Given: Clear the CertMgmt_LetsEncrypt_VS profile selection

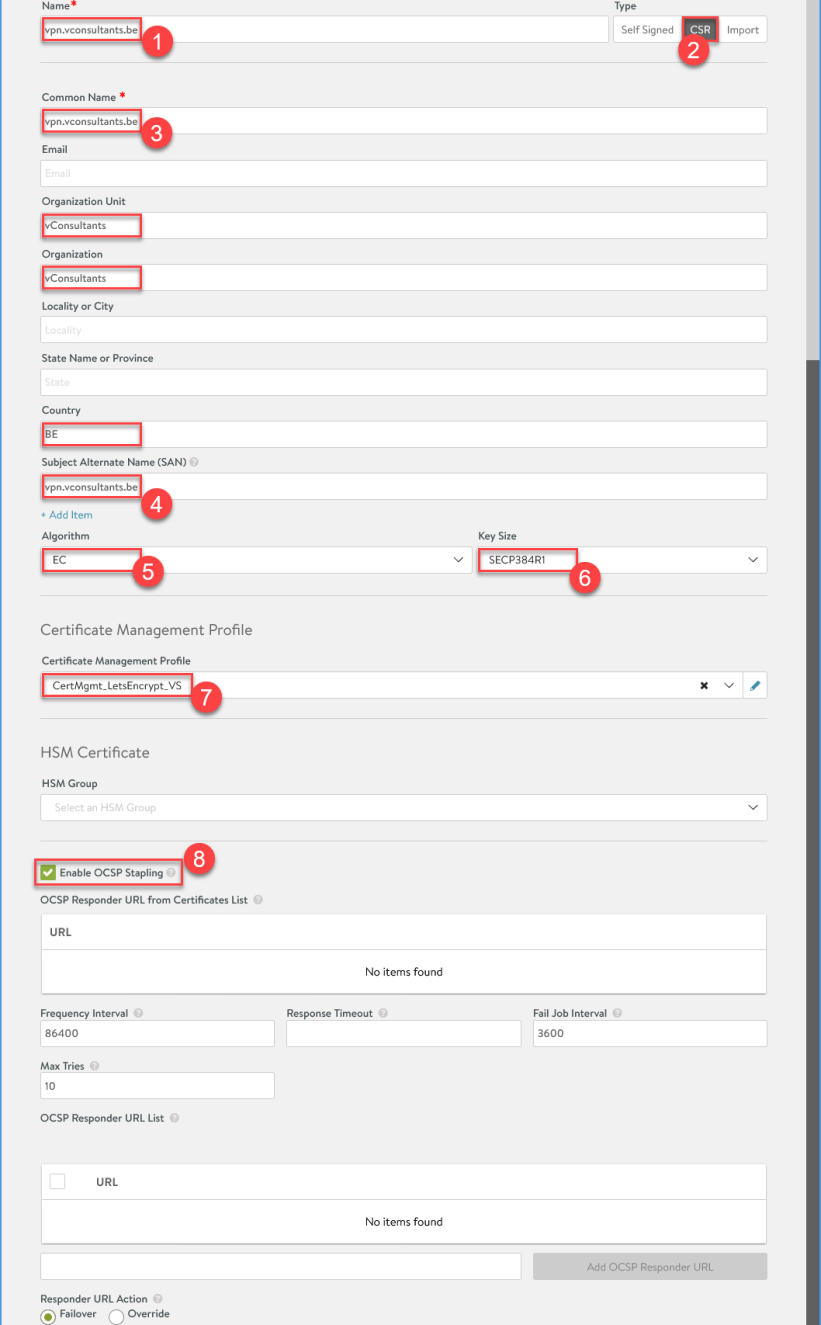Looking at the screenshot, I should click(x=704, y=685).
